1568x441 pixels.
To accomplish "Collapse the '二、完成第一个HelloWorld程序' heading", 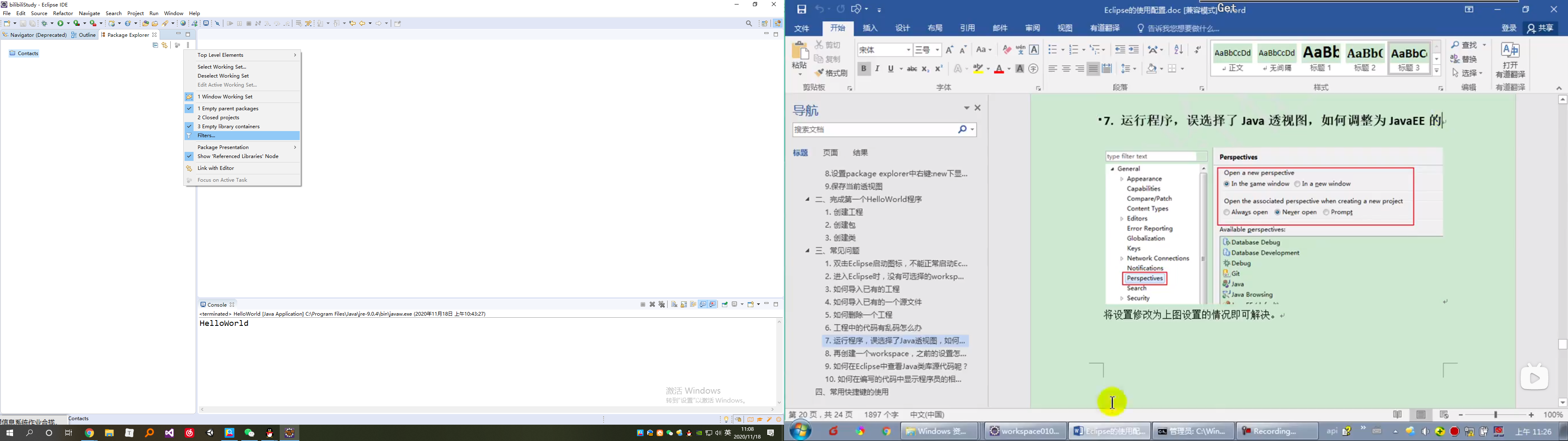I will pos(807,200).
